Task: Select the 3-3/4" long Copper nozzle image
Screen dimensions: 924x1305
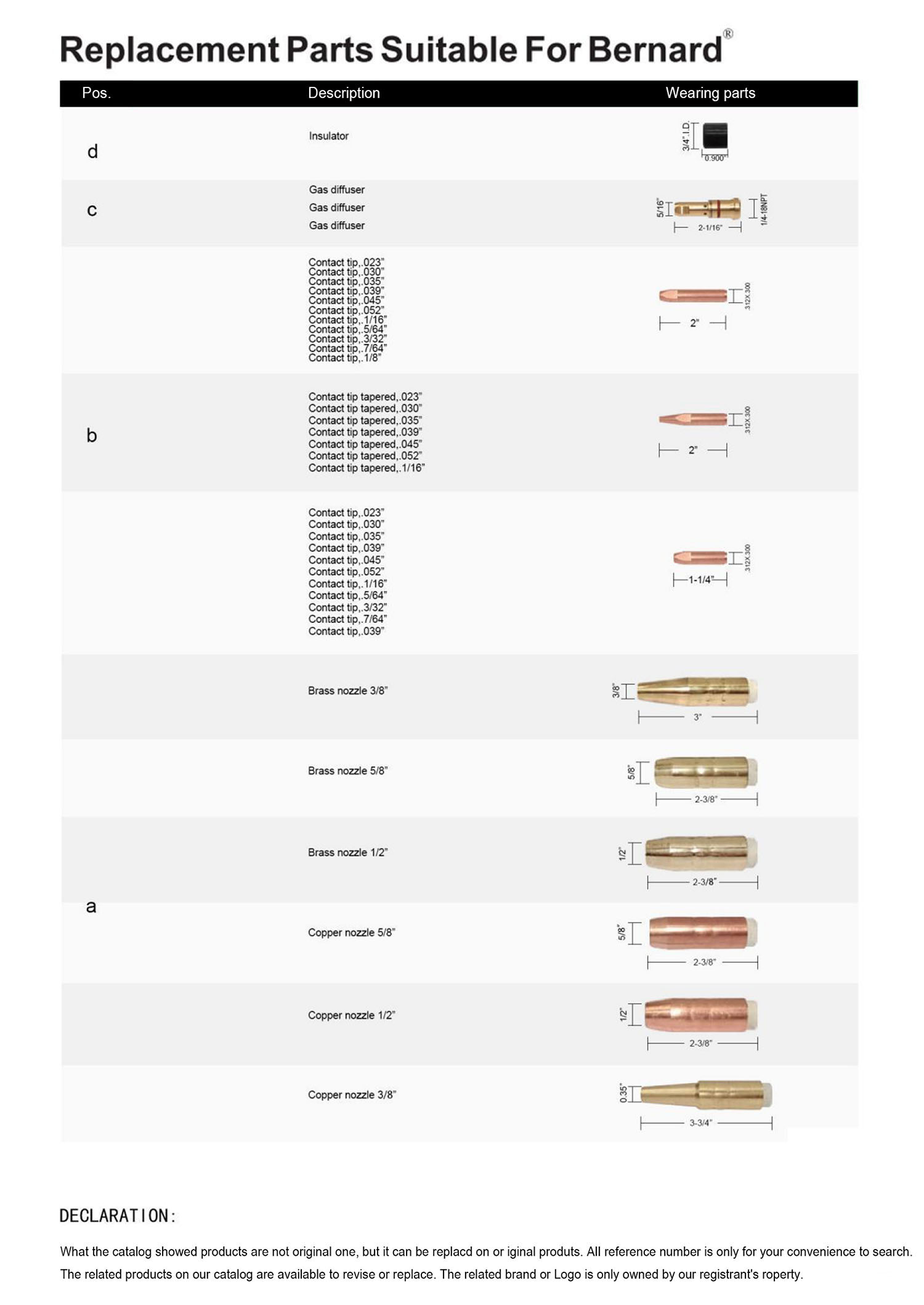Action: coord(706,1094)
